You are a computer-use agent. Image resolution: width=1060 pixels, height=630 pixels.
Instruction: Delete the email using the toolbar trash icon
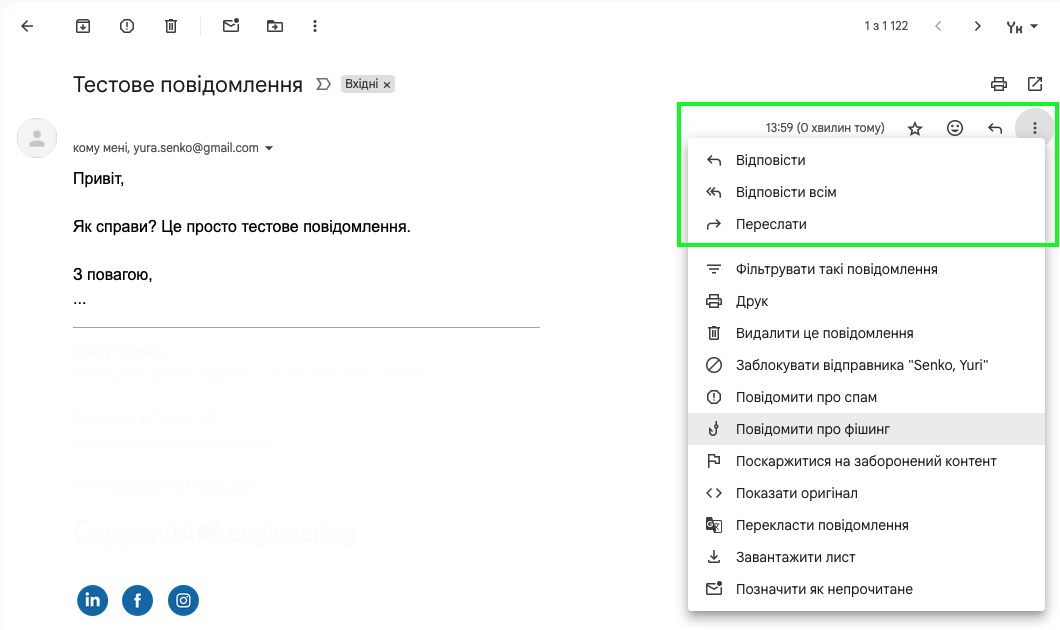170,26
